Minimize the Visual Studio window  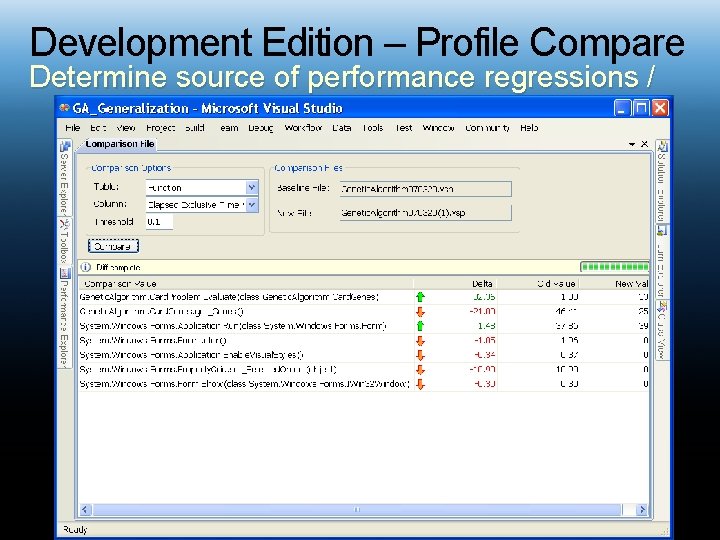click(622, 108)
